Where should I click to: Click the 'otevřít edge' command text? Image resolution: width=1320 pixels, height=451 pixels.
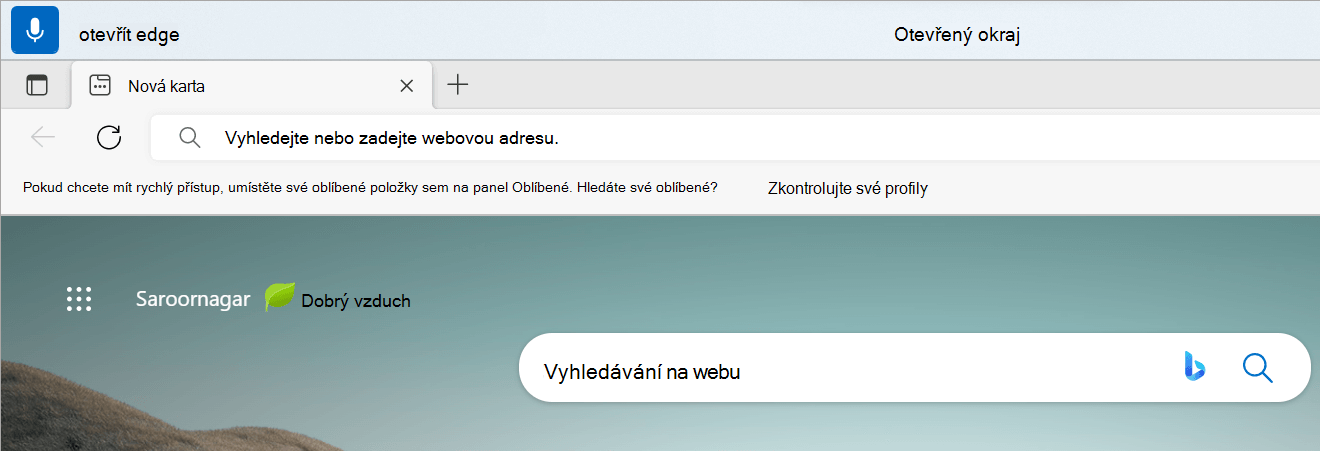(x=129, y=35)
